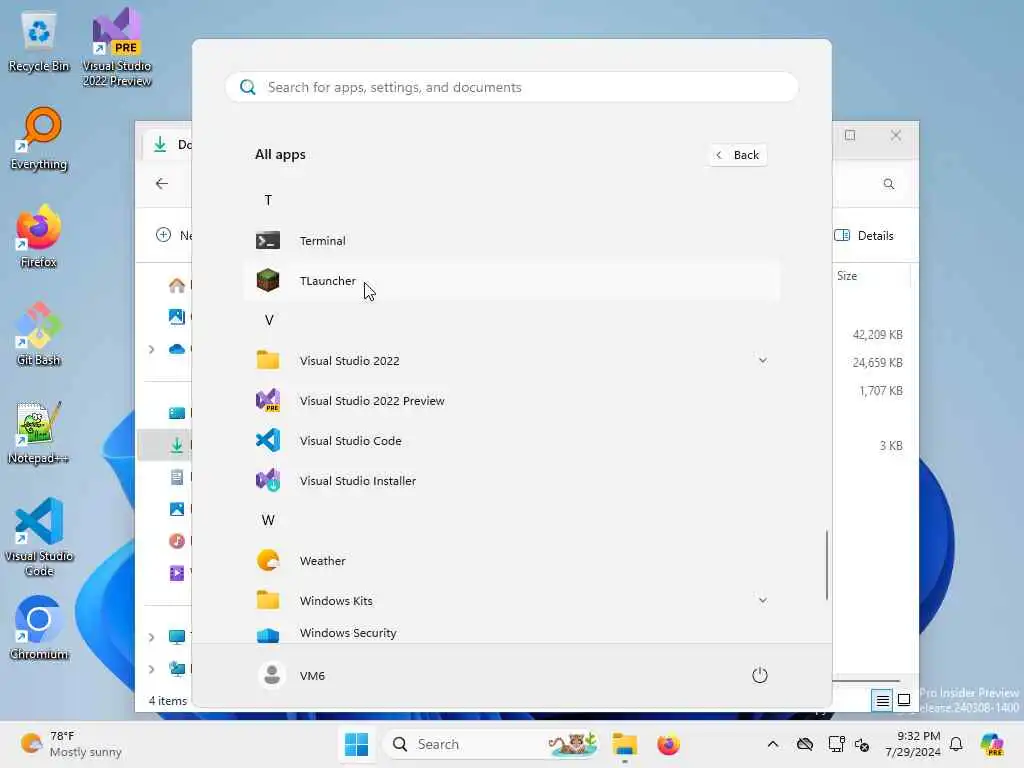
Task: Open the Chromium desktop shortcut
Action: tap(39, 628)
